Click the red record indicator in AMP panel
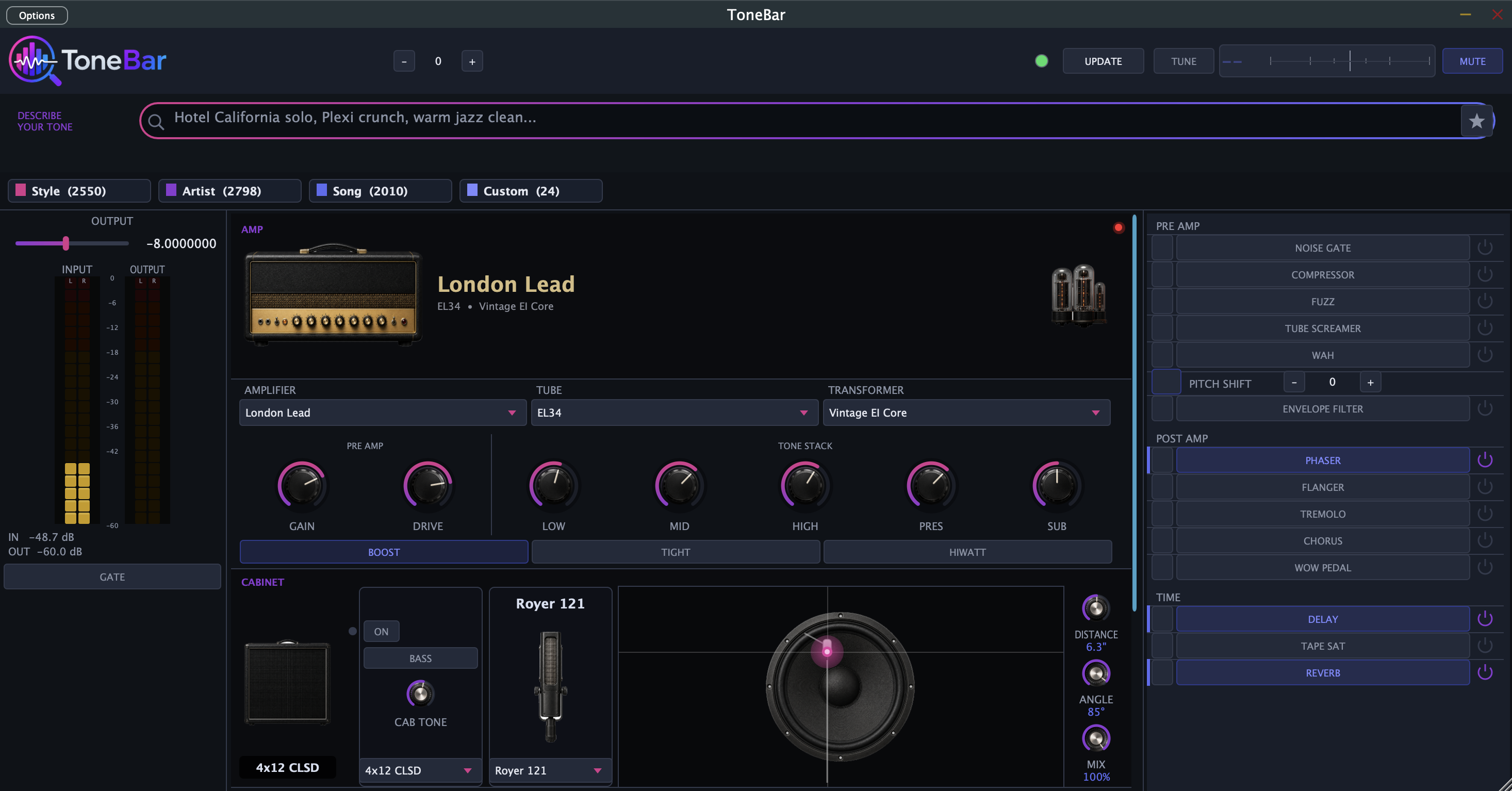Viewport: 1512px width, 791px height. click(x=1118, y=228)
